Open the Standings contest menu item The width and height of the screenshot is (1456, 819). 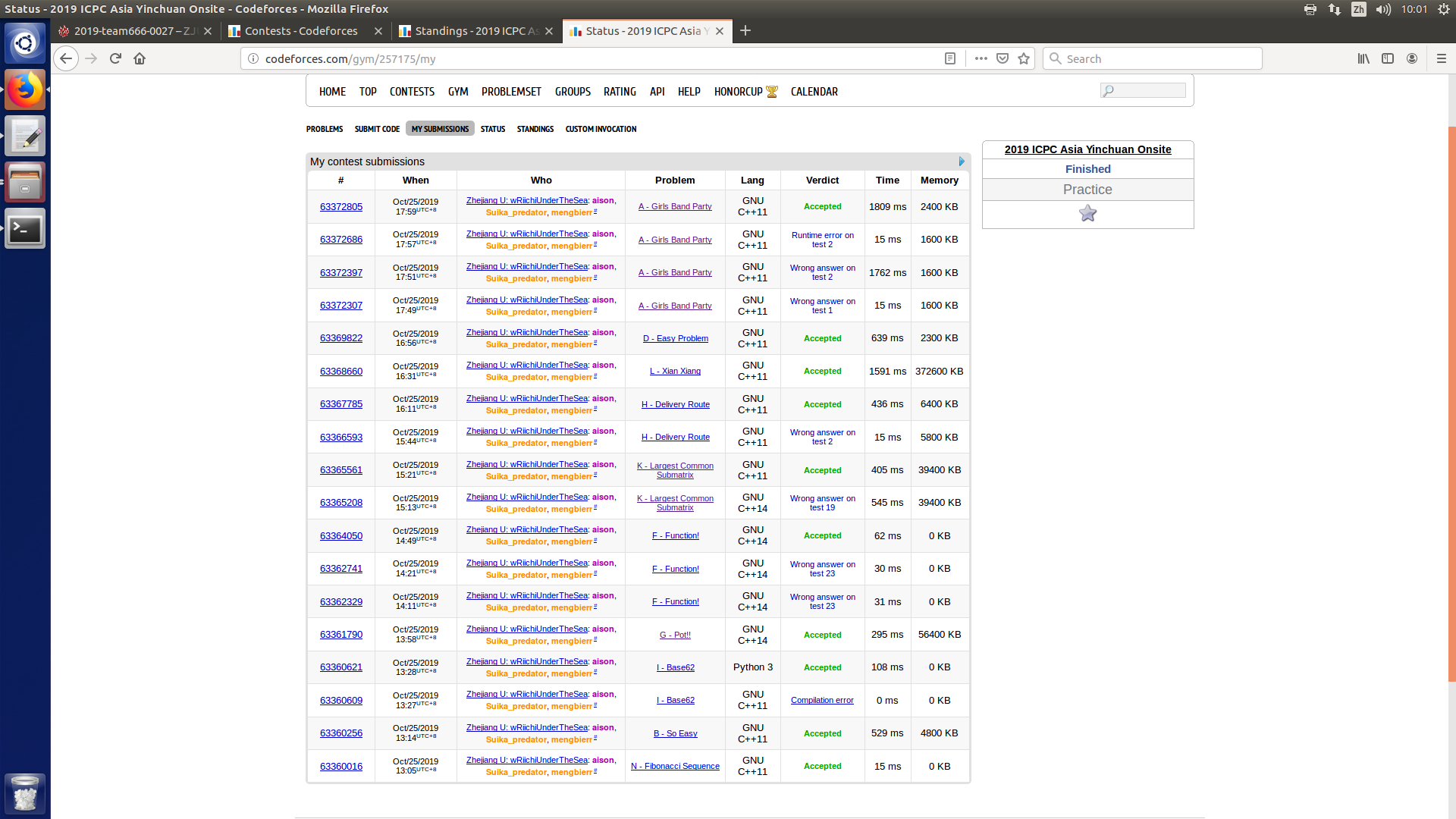[x=535, y=129]
